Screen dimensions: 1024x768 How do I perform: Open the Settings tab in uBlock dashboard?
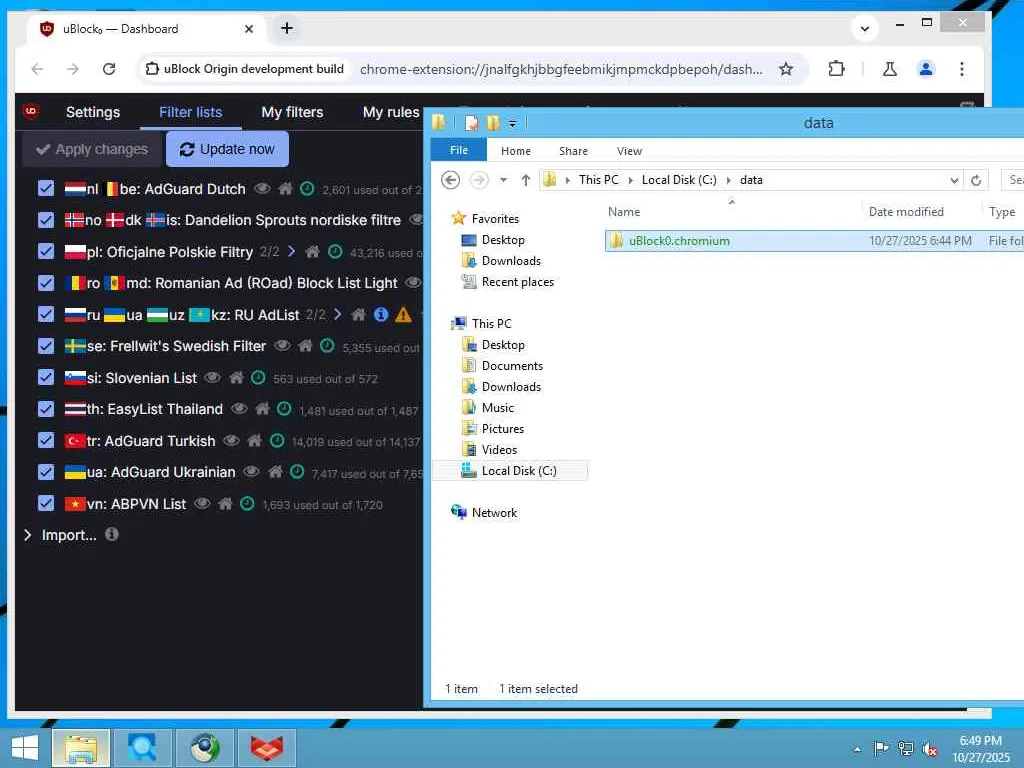tap(93, 112)
